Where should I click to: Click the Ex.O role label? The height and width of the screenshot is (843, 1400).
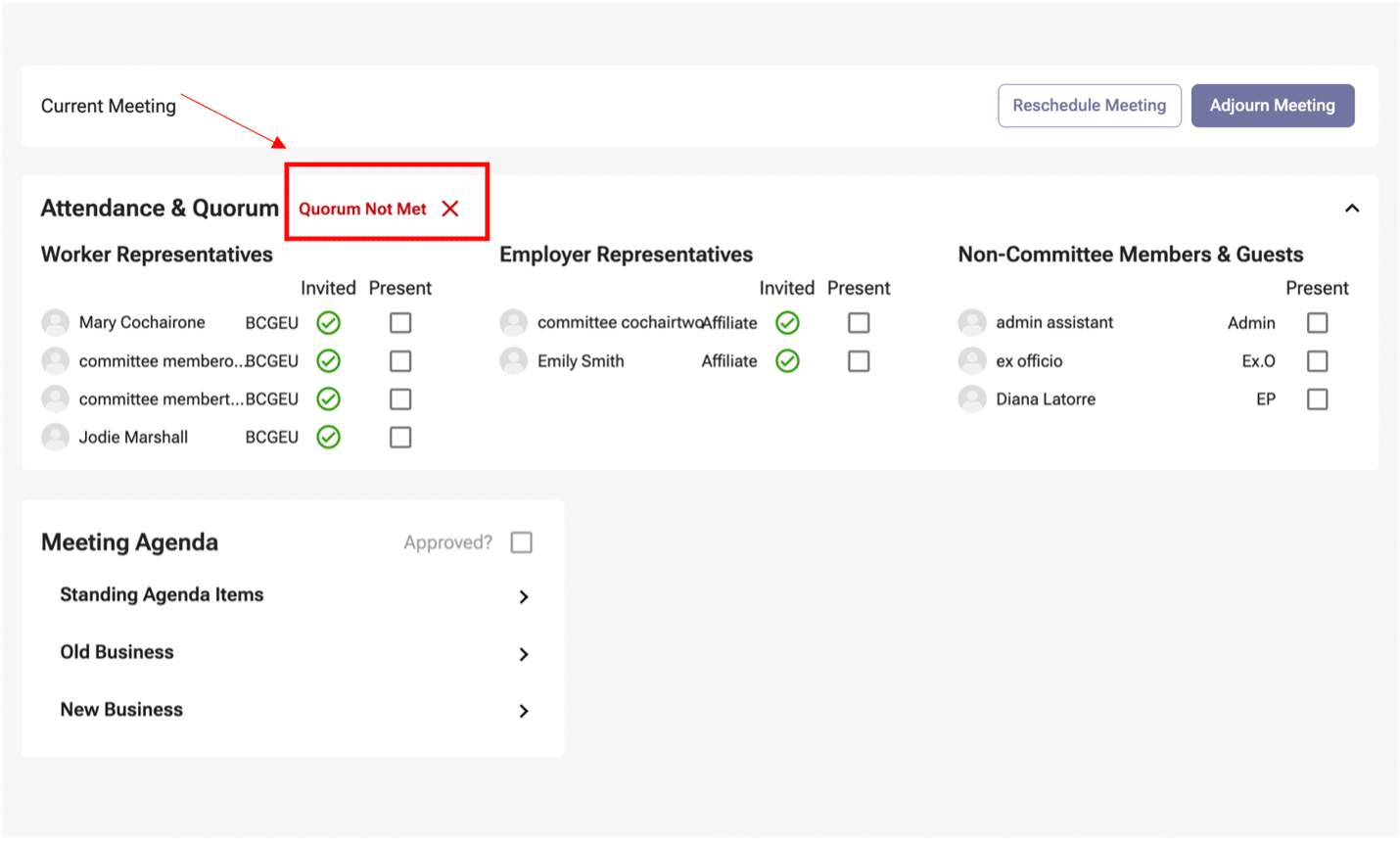(1258, 360)
